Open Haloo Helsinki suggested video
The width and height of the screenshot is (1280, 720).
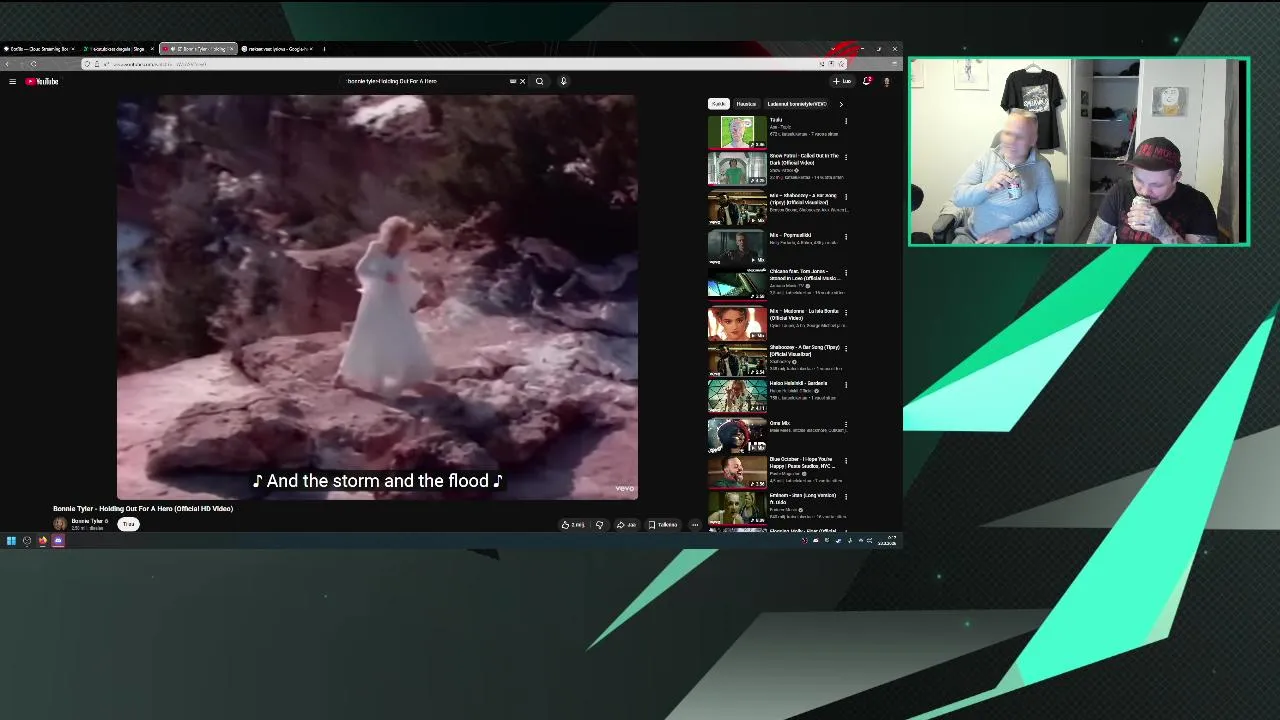737,397
